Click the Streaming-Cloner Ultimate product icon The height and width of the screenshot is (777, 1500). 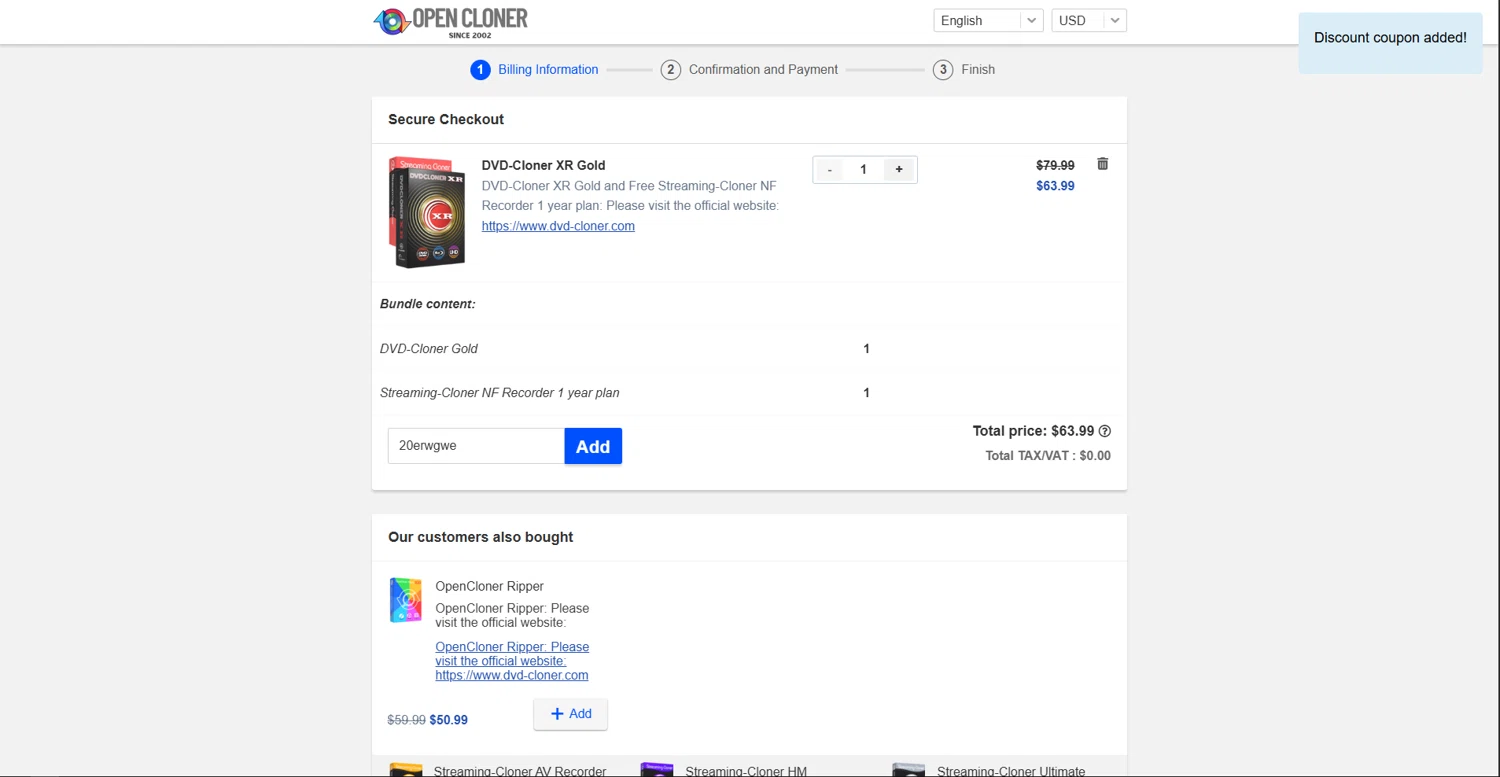click(909, 770)
